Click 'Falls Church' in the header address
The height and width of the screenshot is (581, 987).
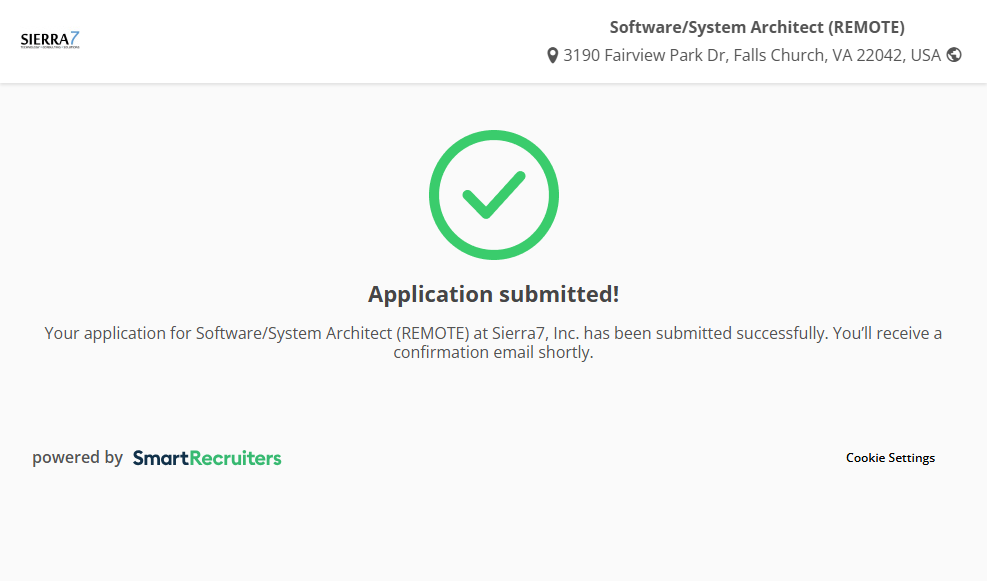[x=779, y=55]
